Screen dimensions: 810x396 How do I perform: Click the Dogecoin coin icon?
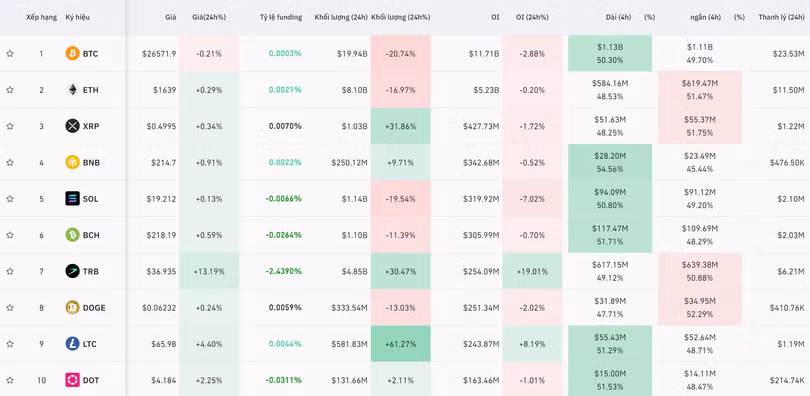click(x=72, y=308)
